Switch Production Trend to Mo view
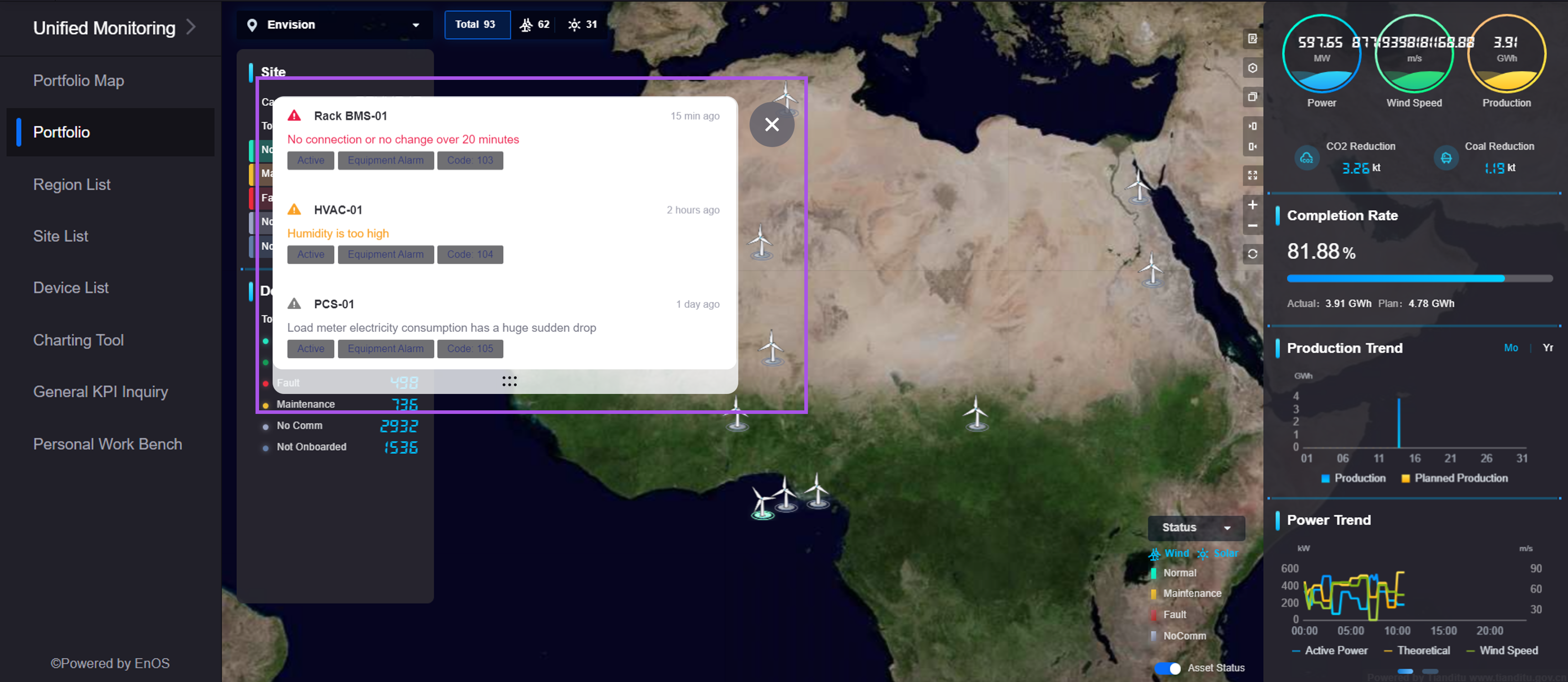Image resolution: width=1568 pixels, height=682 pixels. pos(1510,348)
